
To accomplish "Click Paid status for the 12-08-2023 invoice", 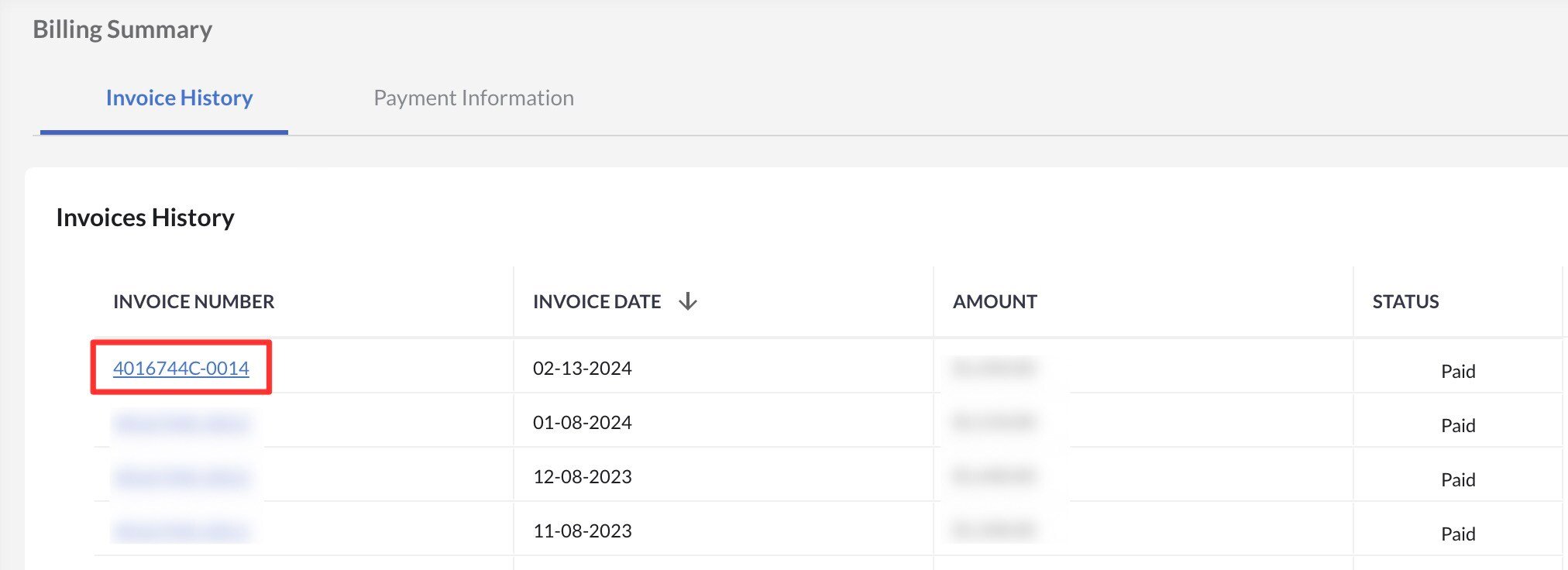I will 1457,480.
